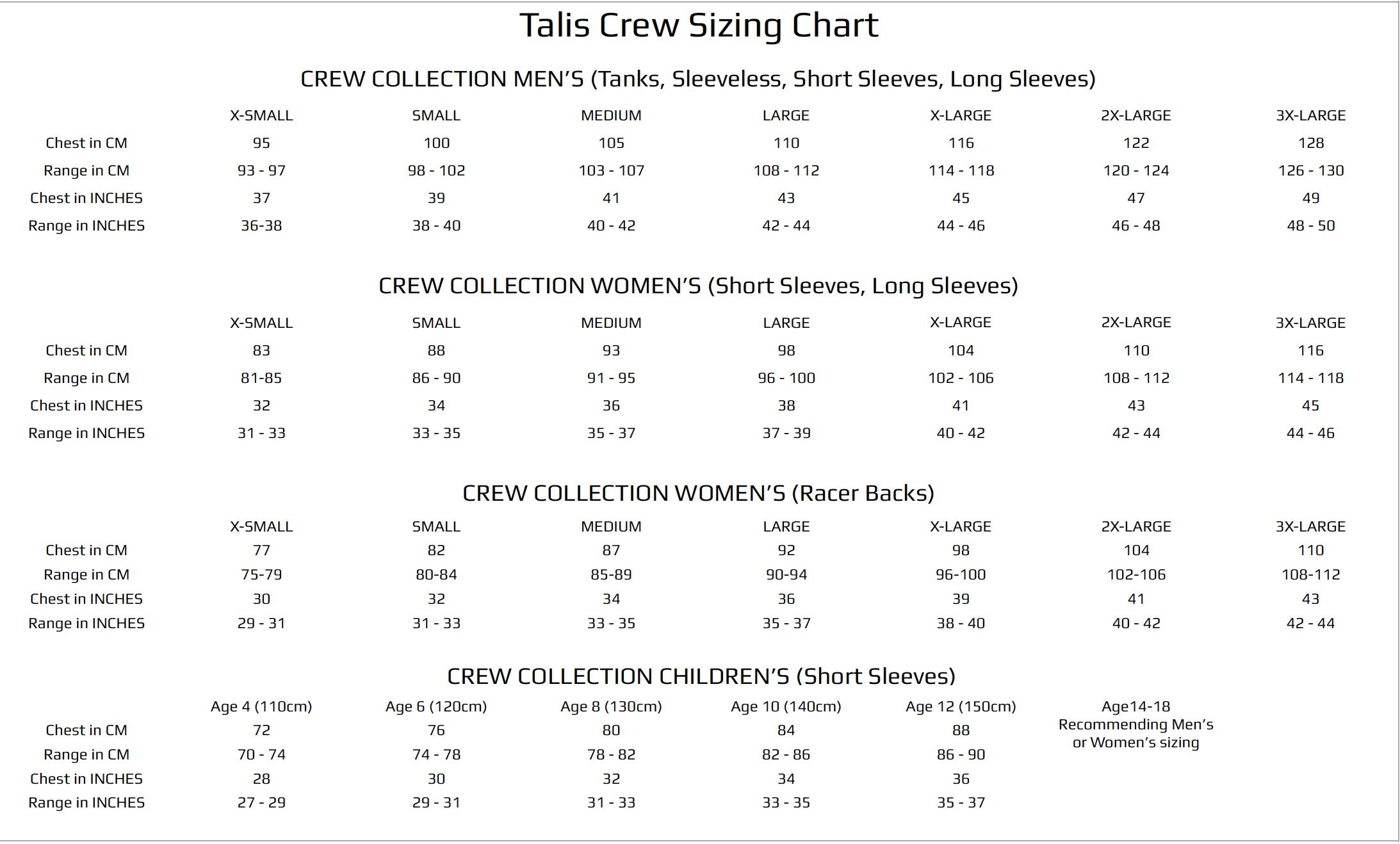This screenshot has width=1400, height=844.
Task: Select the Women's Short Sleeves, Long Sleeves heading
Action: tap(698, 286)
